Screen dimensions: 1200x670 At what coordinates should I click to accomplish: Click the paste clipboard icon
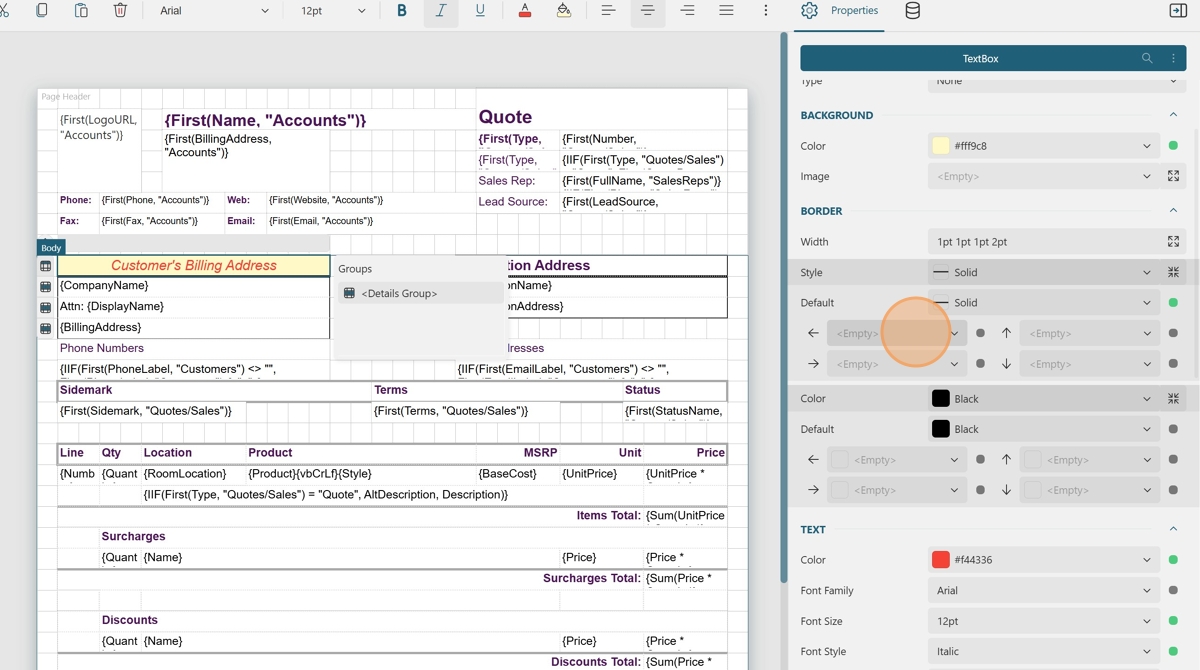point(81,11)
